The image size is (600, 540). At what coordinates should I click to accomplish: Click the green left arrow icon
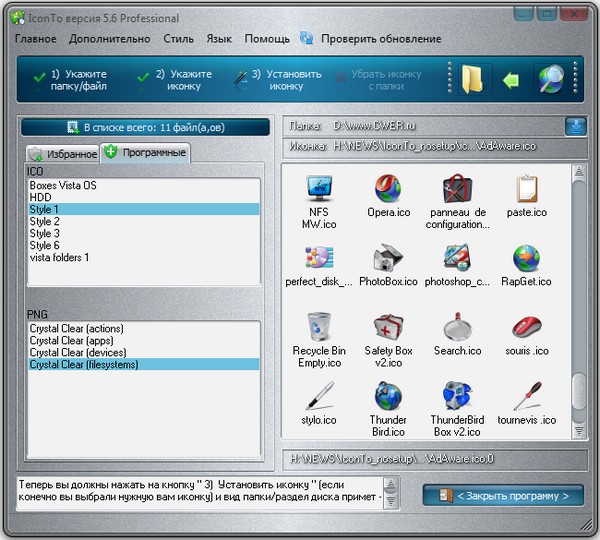(x=511, y=80)
